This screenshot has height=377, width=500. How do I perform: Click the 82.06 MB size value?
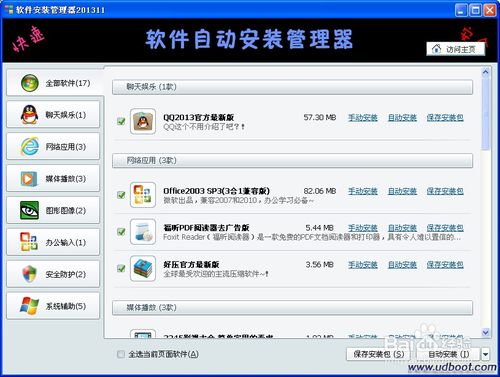[319, 191]
